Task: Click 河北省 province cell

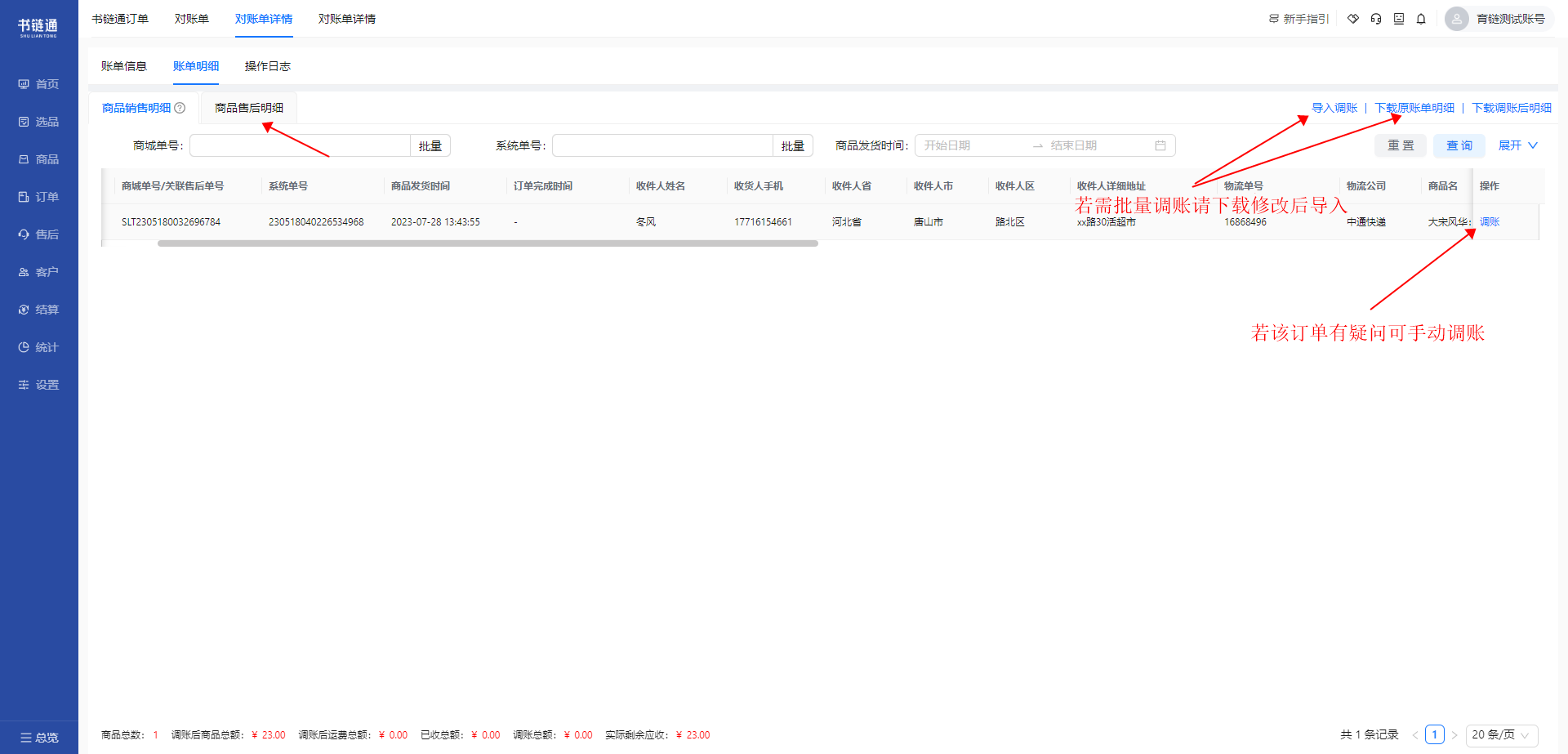Action: [x=846, y=221]
